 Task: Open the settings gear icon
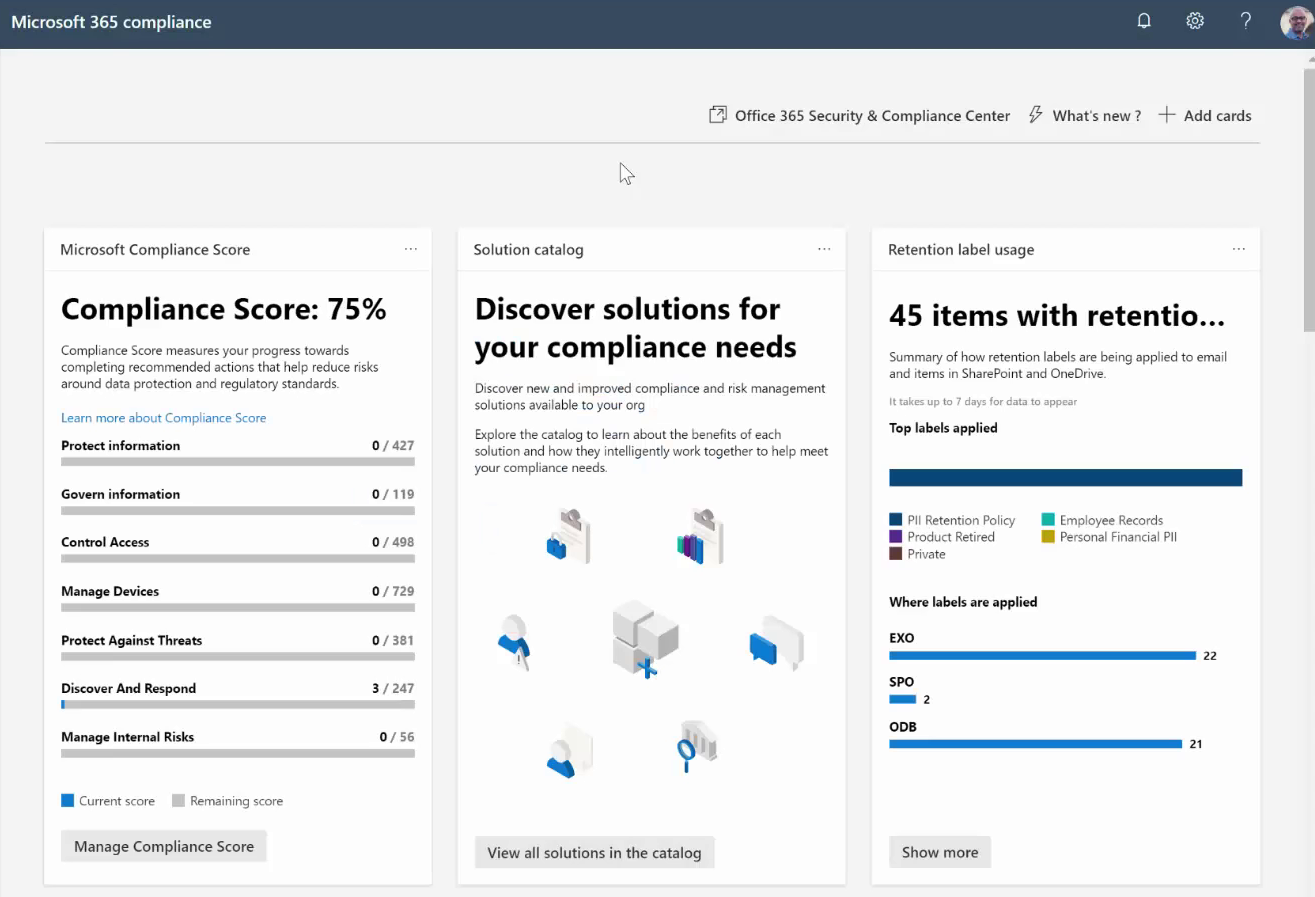point(1195,21)
